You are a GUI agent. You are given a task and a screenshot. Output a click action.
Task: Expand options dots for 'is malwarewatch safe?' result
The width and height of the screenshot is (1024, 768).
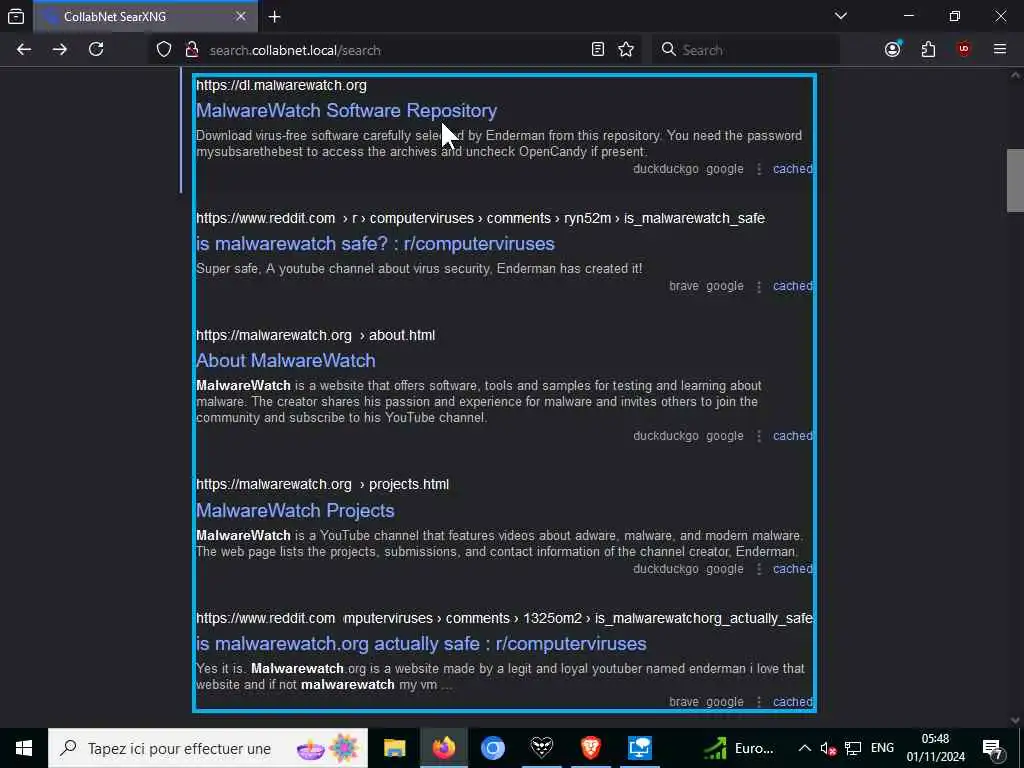[759, 286]
